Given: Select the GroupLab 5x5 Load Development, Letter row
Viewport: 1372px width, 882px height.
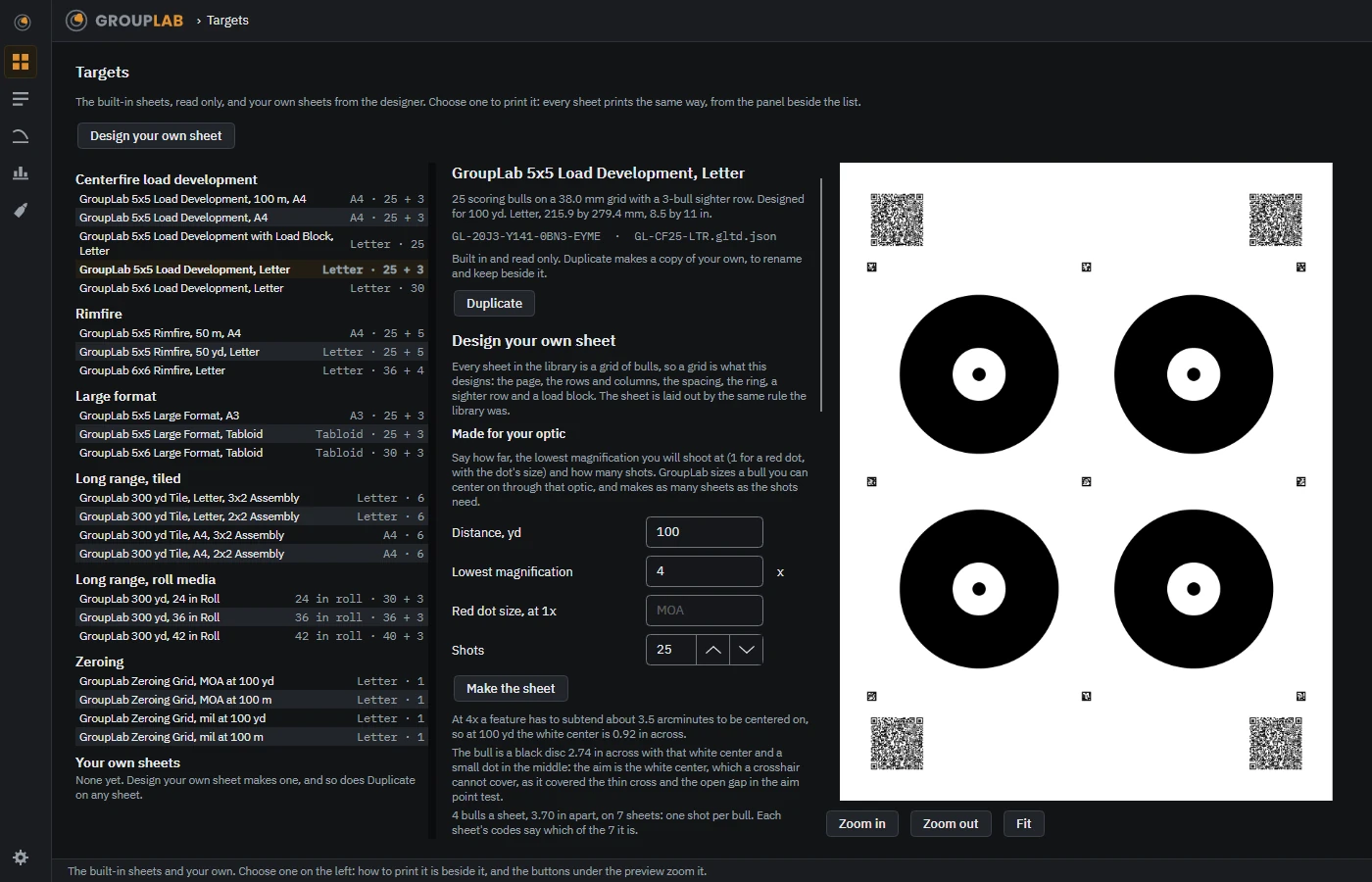Looking at the screenshot, I should [x=252, y=269].
